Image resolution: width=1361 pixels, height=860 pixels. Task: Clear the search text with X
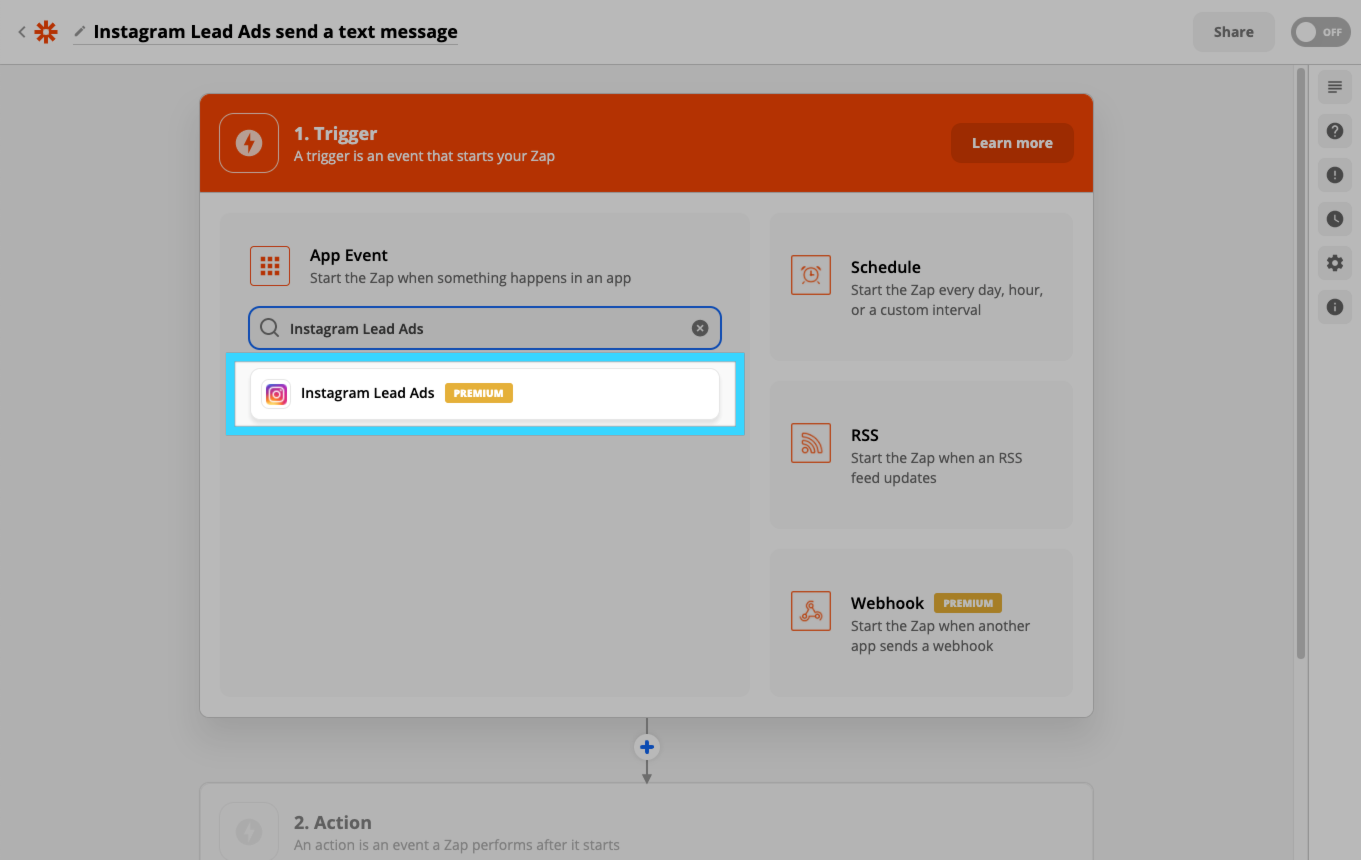coord(700,328)
